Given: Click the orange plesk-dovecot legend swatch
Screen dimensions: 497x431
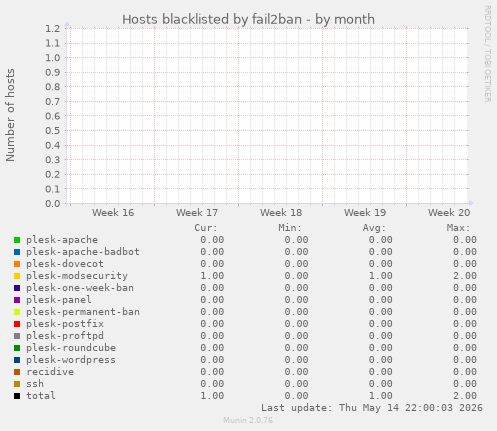Looking at the screenshot, I should click(17, 264).
